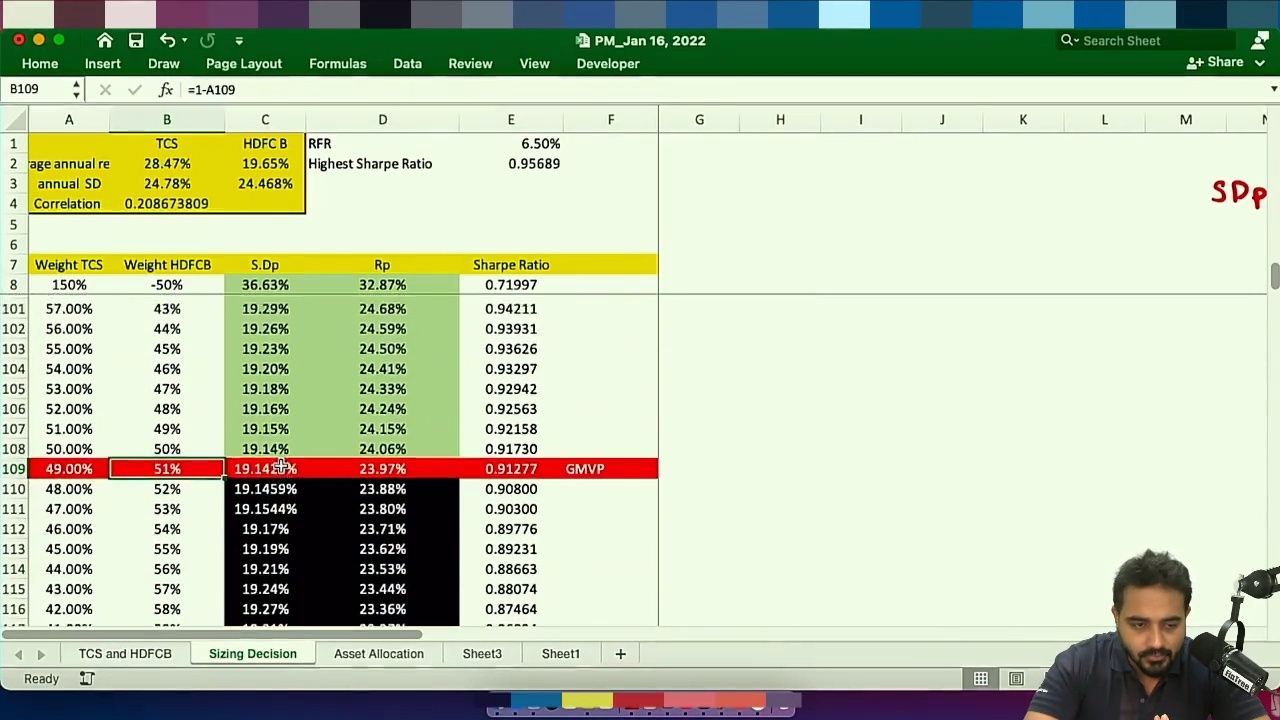The image size is (1280, 720).
Task: Switch to the Sheet3 tab
Action: coord(482,654)
